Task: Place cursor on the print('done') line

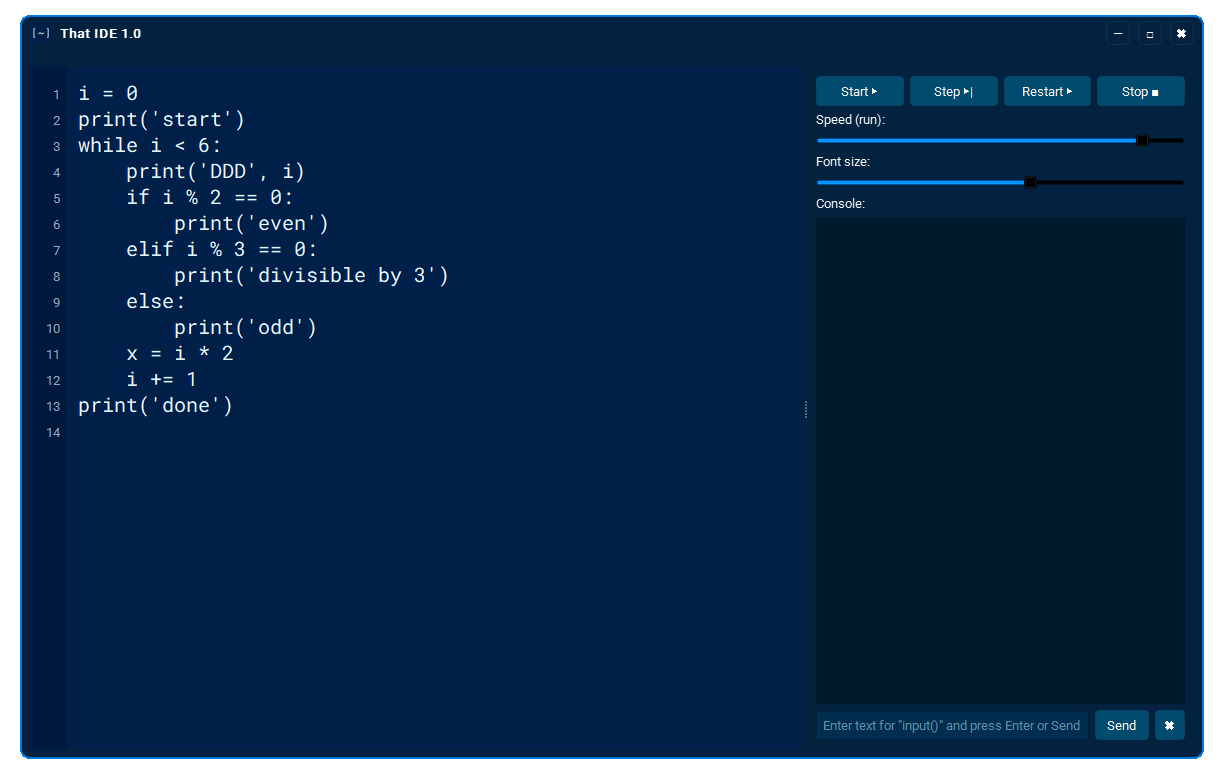Action: pyautogui.click(x=155, y=406)
